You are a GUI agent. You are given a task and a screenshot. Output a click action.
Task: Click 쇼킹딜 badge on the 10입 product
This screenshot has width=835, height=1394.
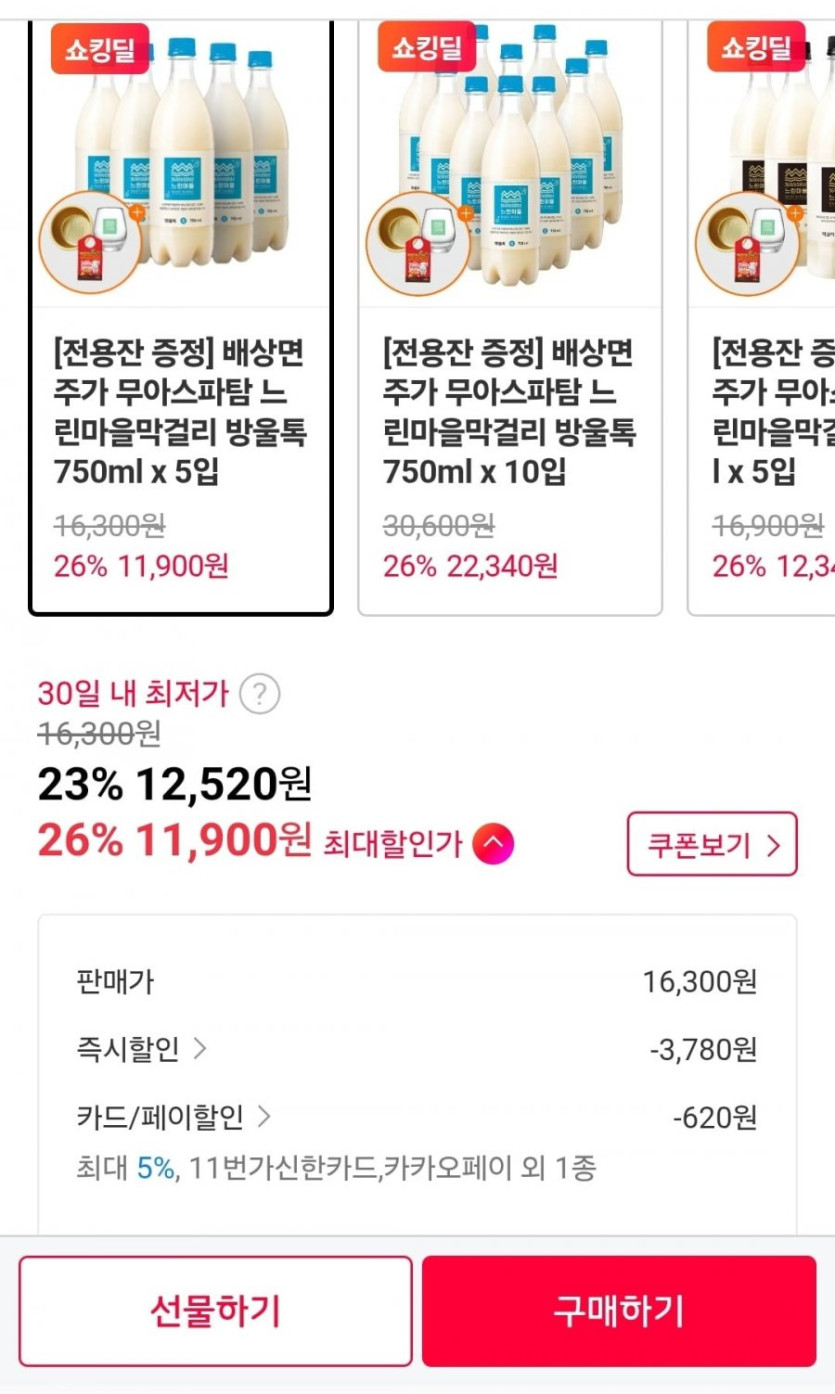pyautogui.click(x=427, y=48)
